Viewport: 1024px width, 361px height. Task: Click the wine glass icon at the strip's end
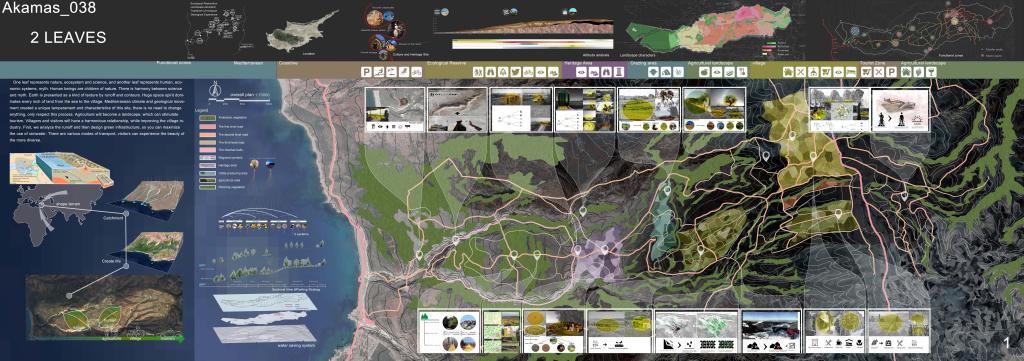point(931,72)
